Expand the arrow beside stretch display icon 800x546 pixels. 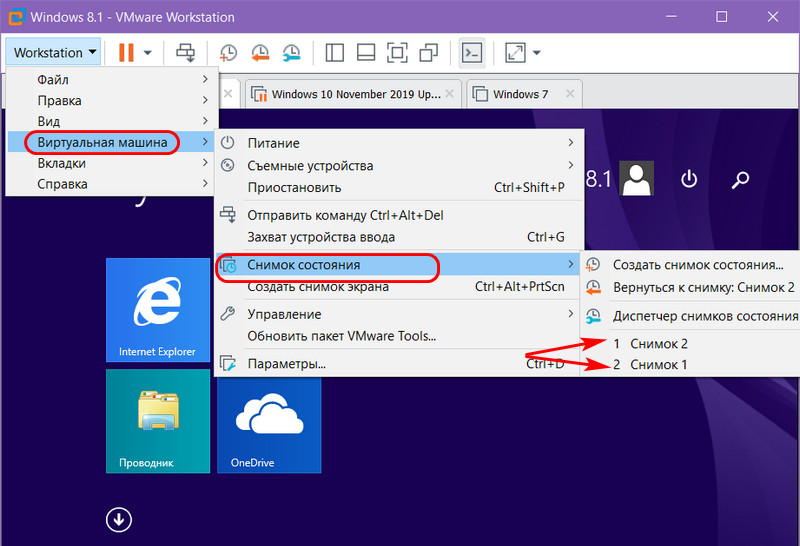tap(537, 53)
